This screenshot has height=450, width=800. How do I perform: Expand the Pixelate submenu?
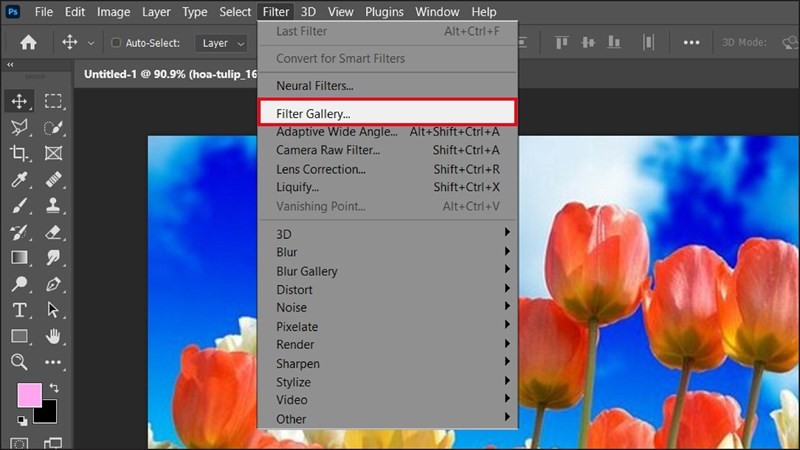(388, 327)
